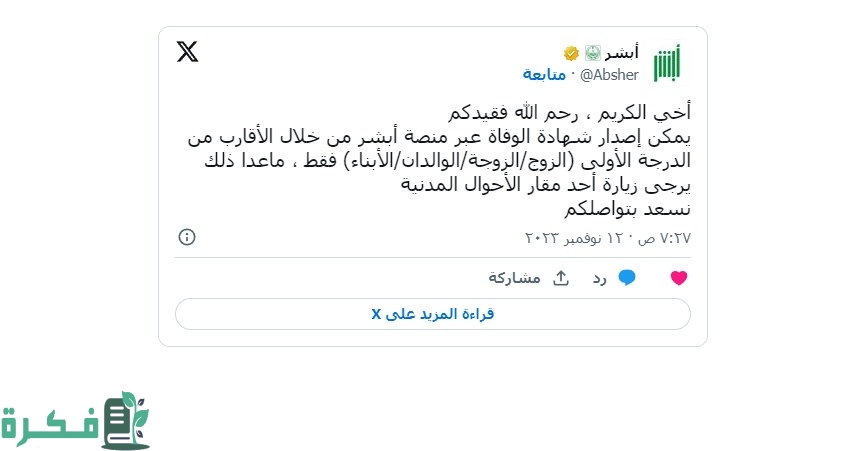The image size is (859, 451).
Task: Click the share upload arrow icon
Action: pyautogui.click(x=561, y=277)
